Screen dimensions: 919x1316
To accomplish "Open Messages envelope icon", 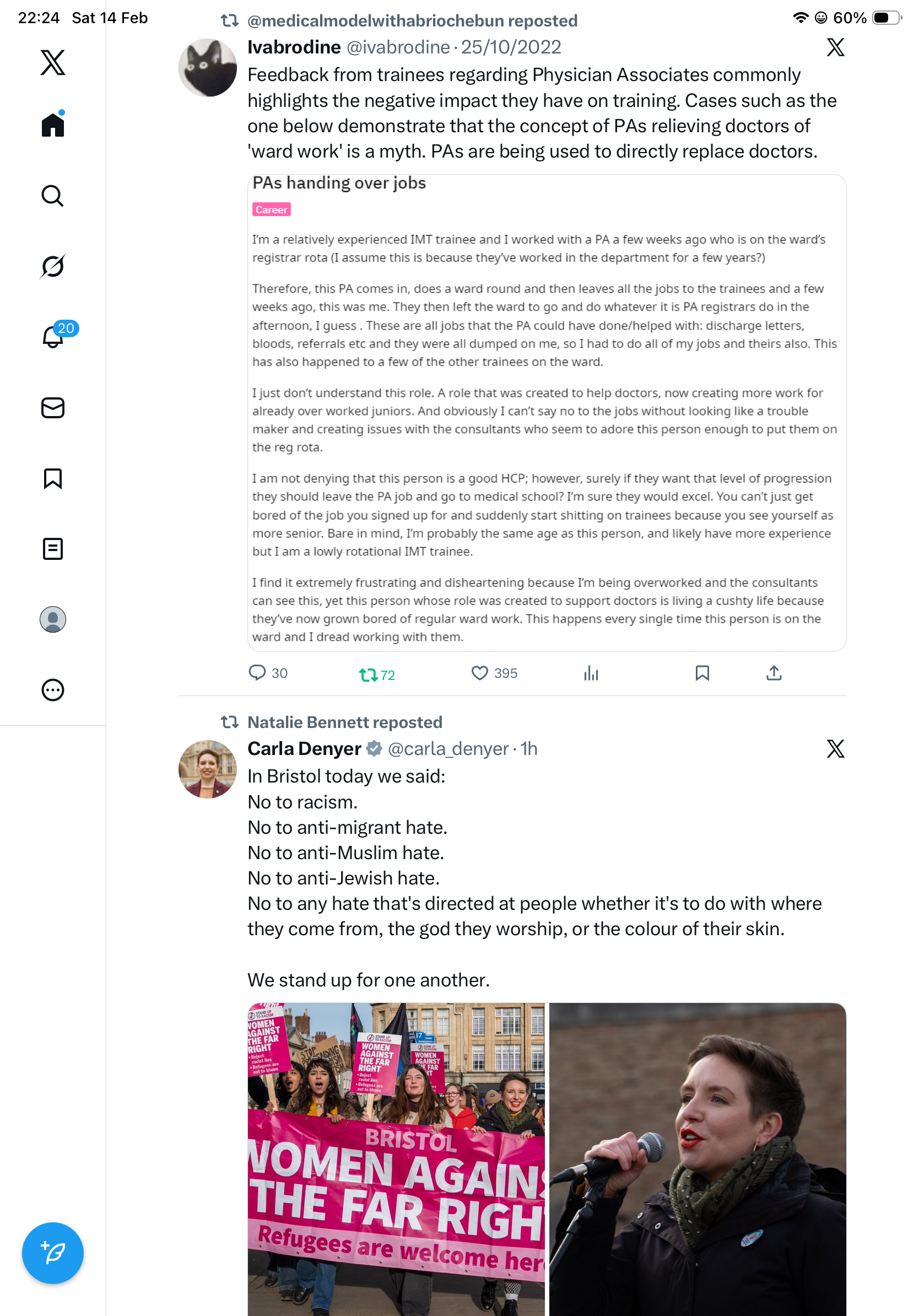I will (53, 407).
